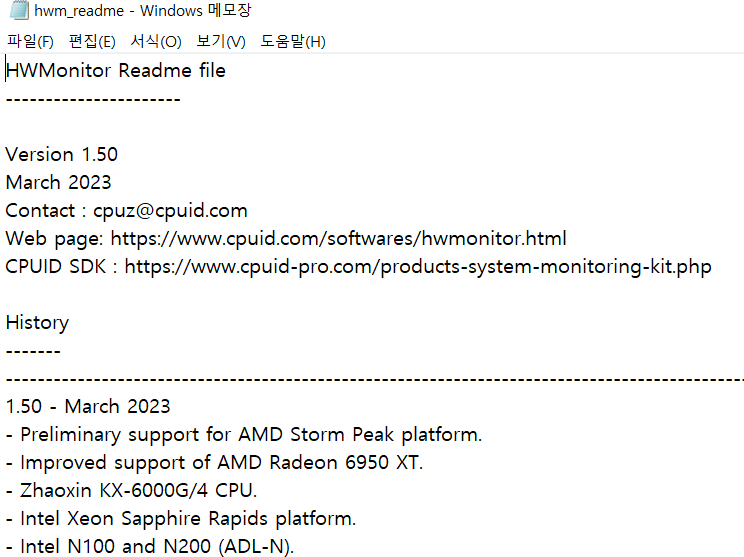Click the contact email cpuz@cpuid.com
This screenshot has width=744, height=557.
click(170, 211)
